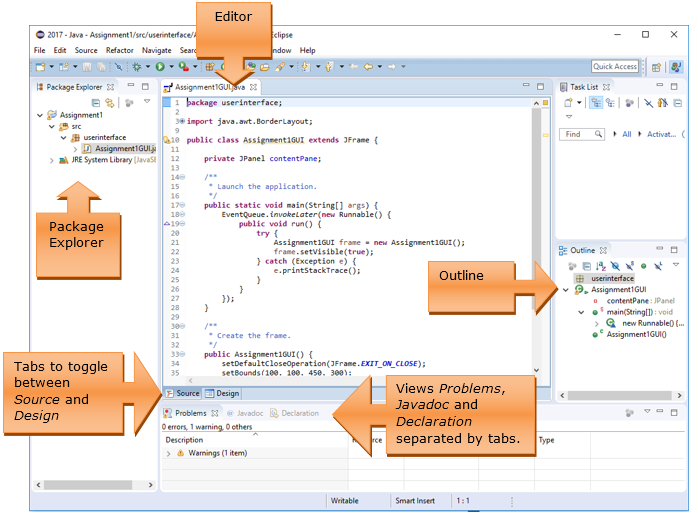Image resolution: width=698 pixels, height=516 pixels.
Task: Toggle Categorized view in Task List
Action: click(596, 103)
